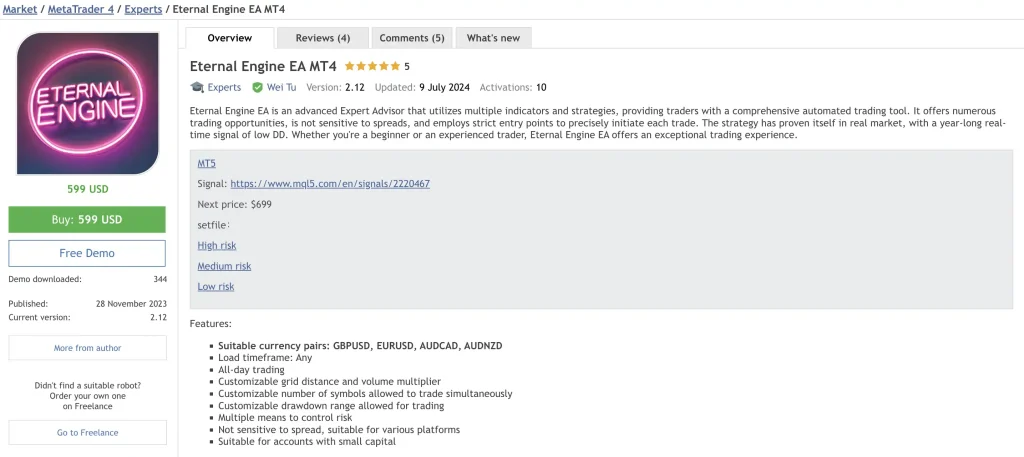Click the Buy: 599 USD button
Viewport: 1024px width, 457px height.
click(87, 219)
